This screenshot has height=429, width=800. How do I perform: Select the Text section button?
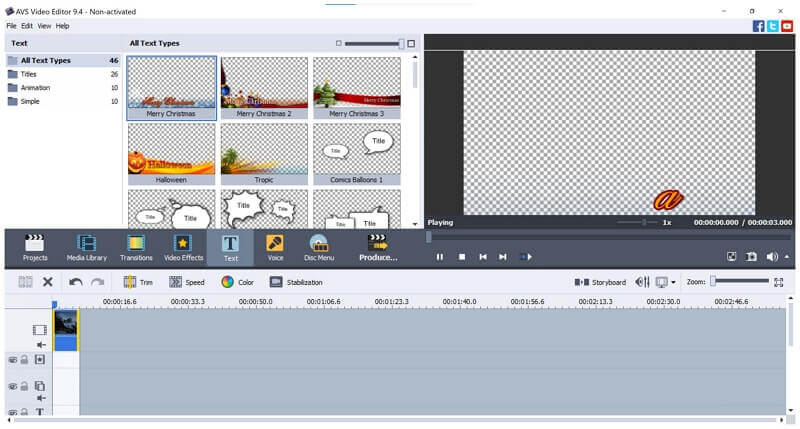230,248
